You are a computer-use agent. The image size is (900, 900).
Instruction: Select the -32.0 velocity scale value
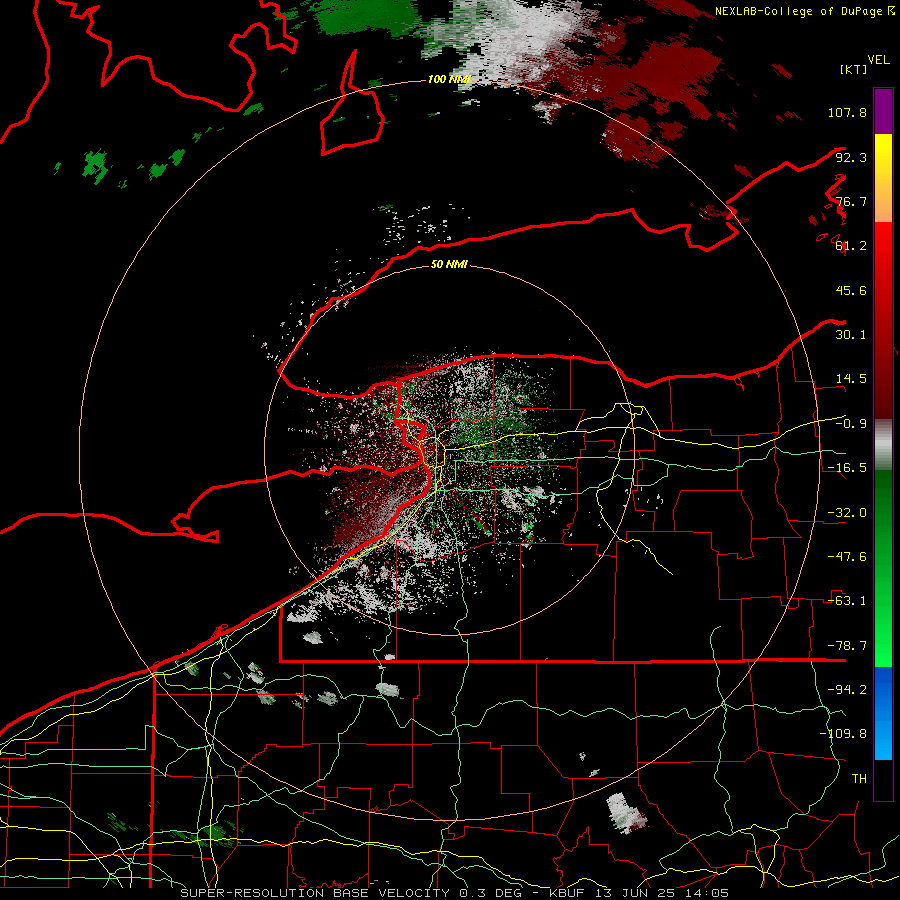point(847,513)
